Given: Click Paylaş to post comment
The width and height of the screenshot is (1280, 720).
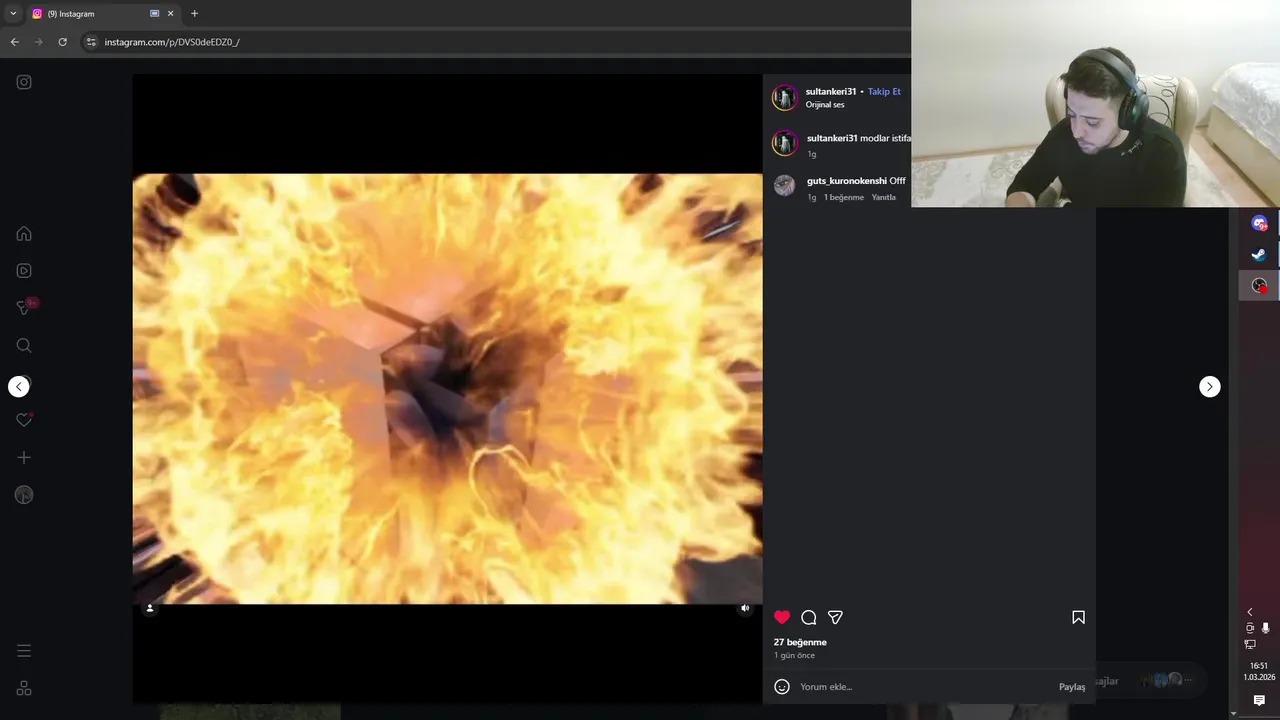Looking at the screenshot, I should coord(1072,687).
